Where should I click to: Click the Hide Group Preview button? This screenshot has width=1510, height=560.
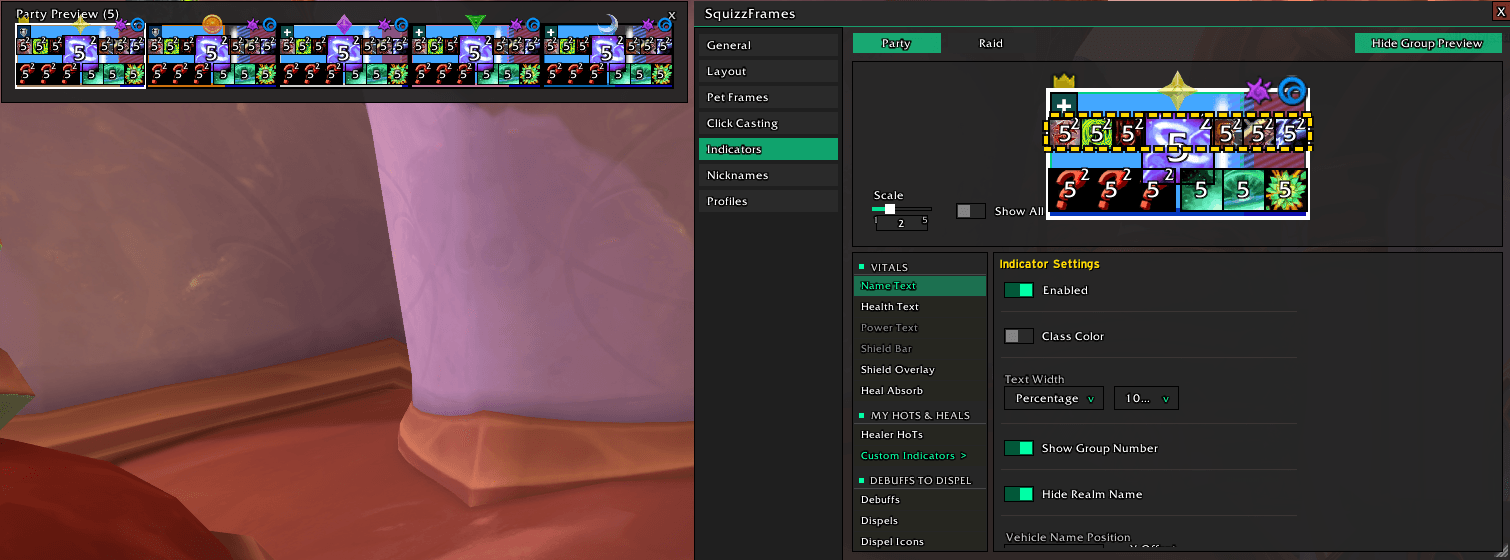(1427, 43)
